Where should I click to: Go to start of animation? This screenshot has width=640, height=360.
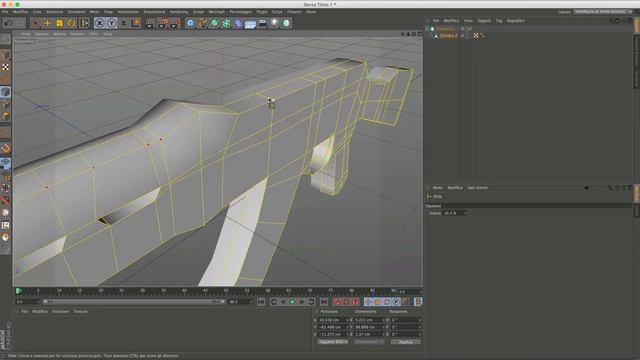pos(261,302)
